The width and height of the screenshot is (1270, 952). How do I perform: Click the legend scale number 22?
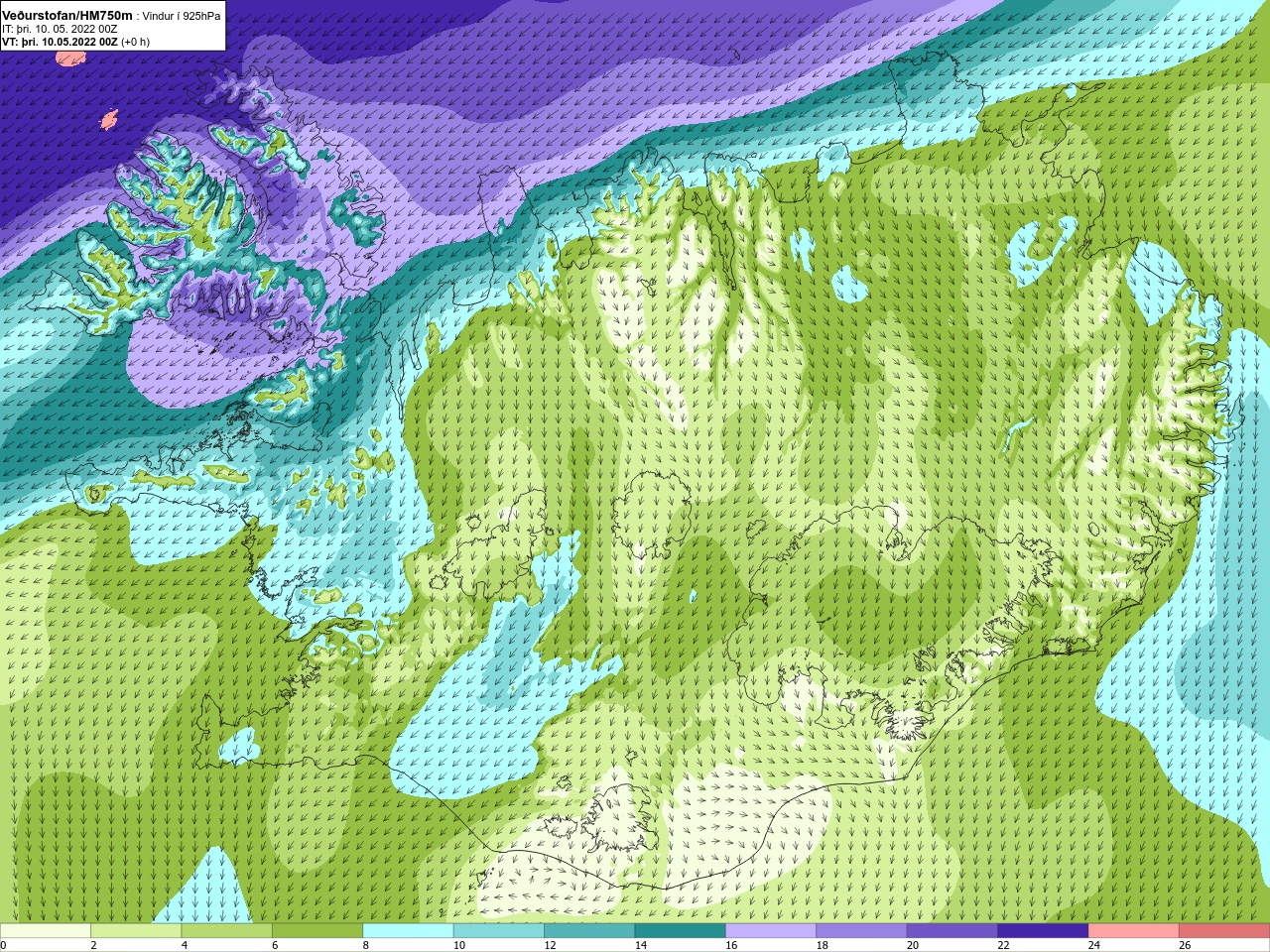coord(1003,946)
